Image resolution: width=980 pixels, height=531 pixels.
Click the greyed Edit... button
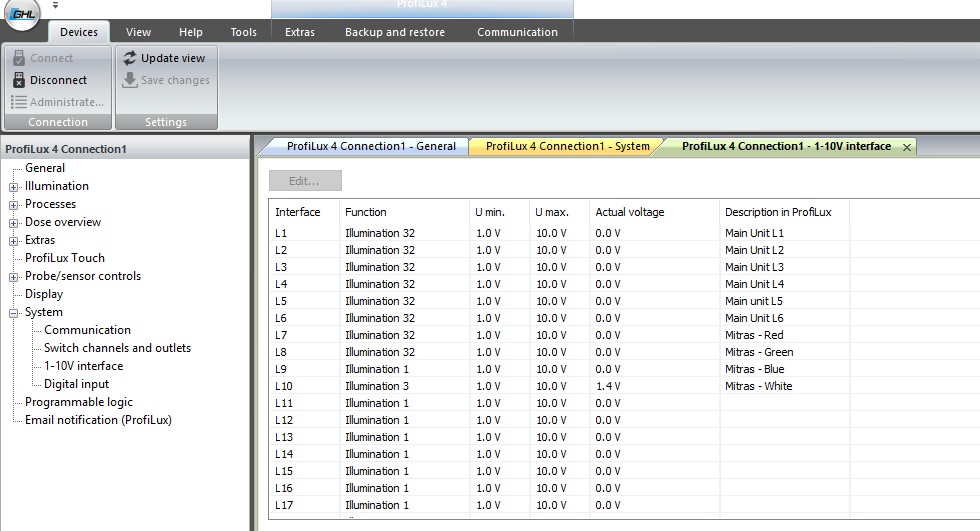point(305,181)
